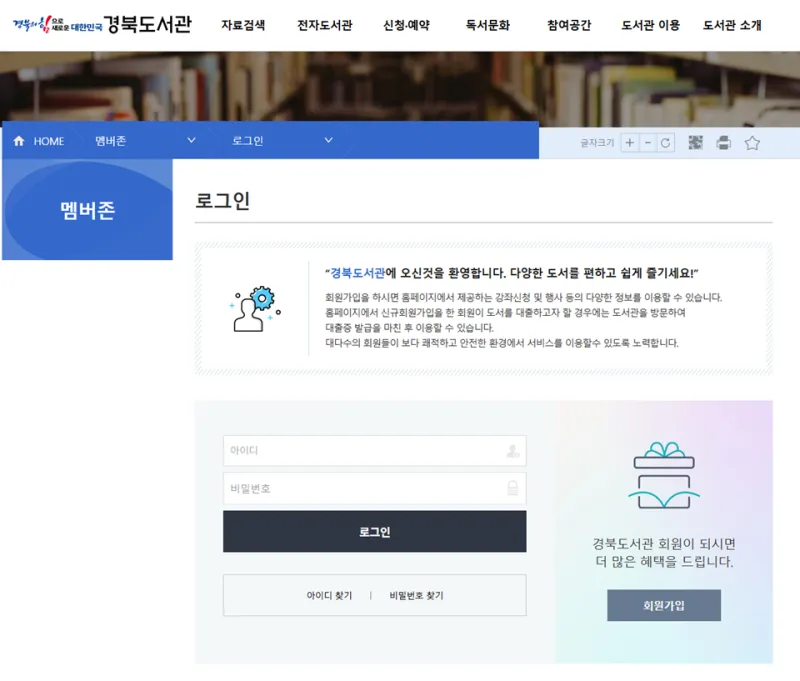Reset font size with refresh icon
Screen dimensions: 800x681
(x=665, y=143)
